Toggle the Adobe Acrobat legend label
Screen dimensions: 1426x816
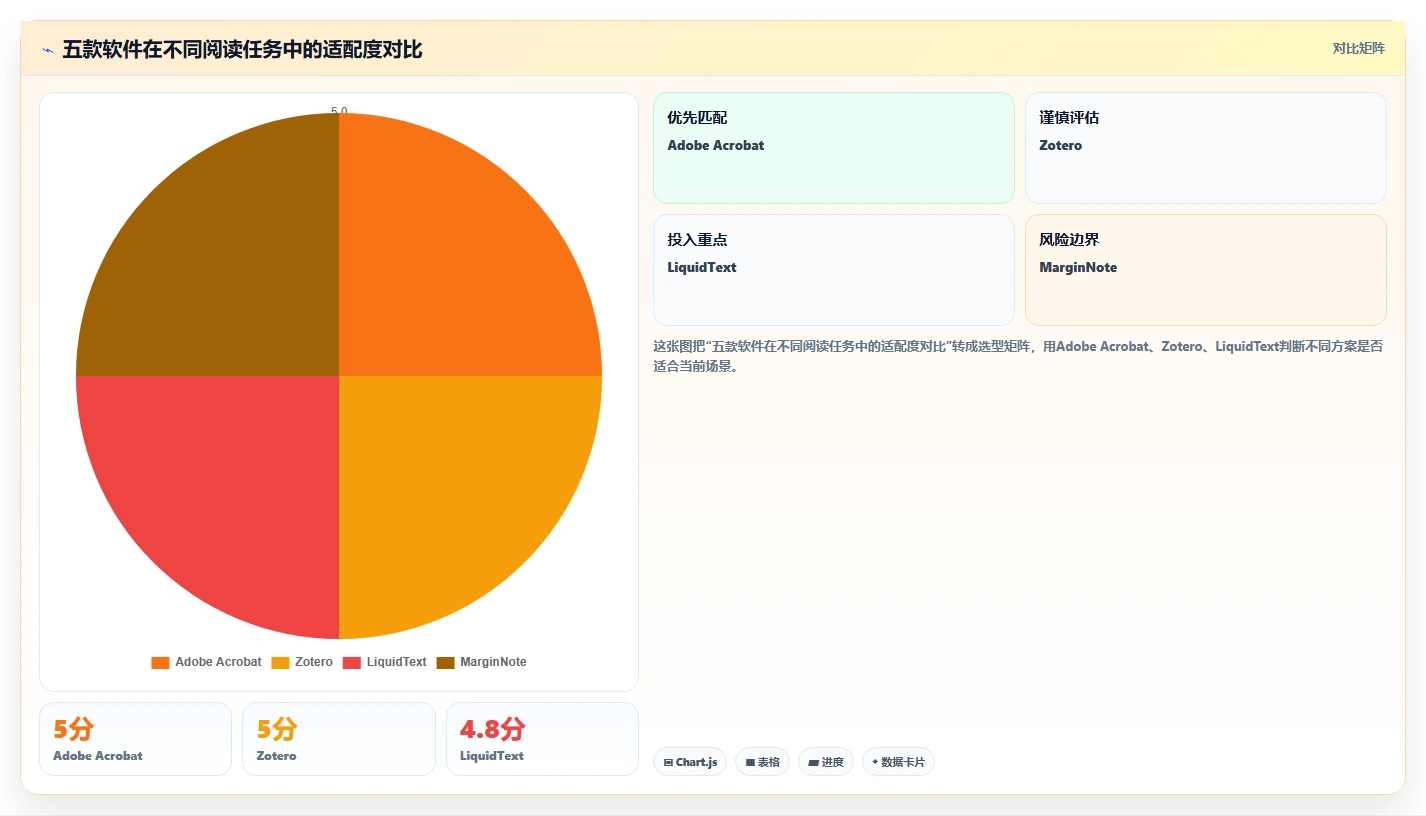[x=218, y=662]
